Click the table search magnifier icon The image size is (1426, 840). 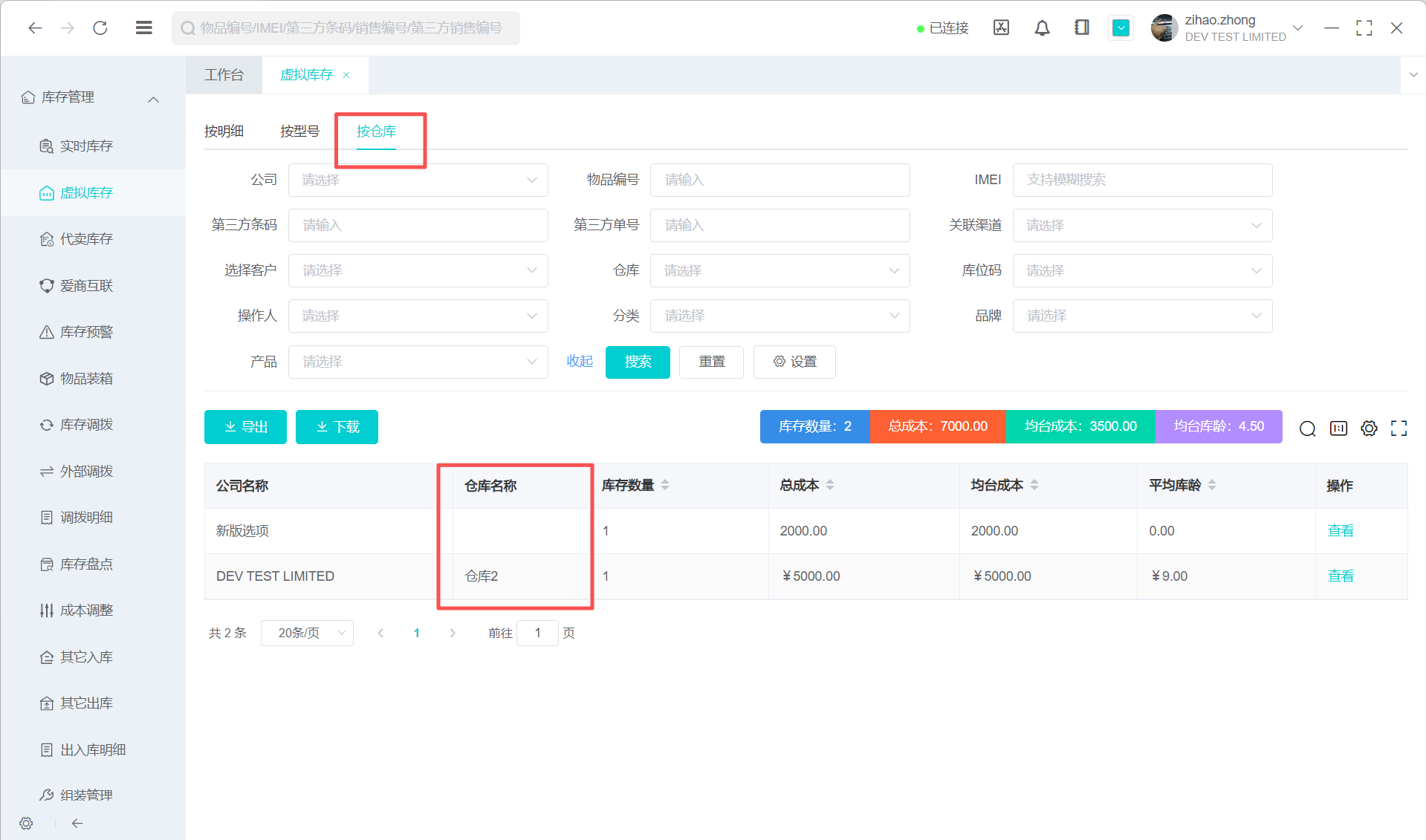click(x=1307, y=428)
